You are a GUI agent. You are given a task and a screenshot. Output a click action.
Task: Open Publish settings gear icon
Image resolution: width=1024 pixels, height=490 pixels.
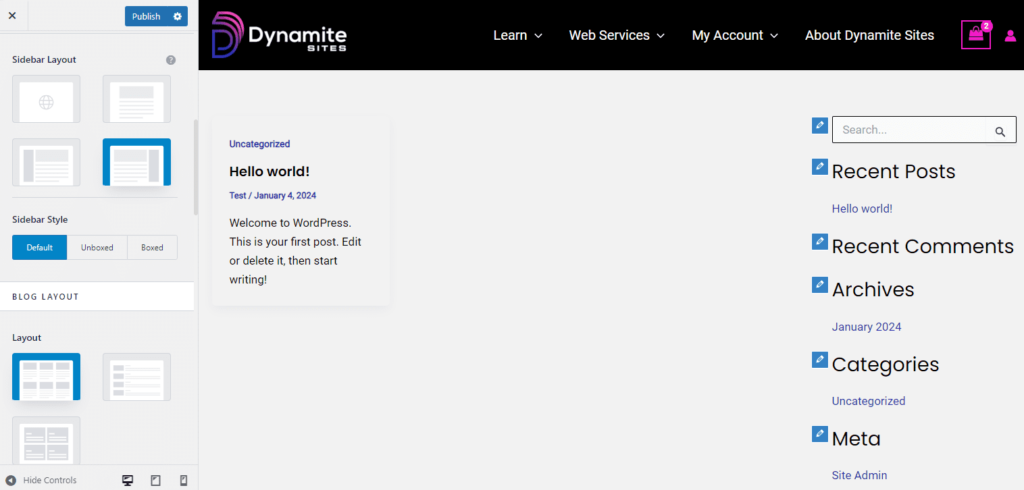pos(178,16)
